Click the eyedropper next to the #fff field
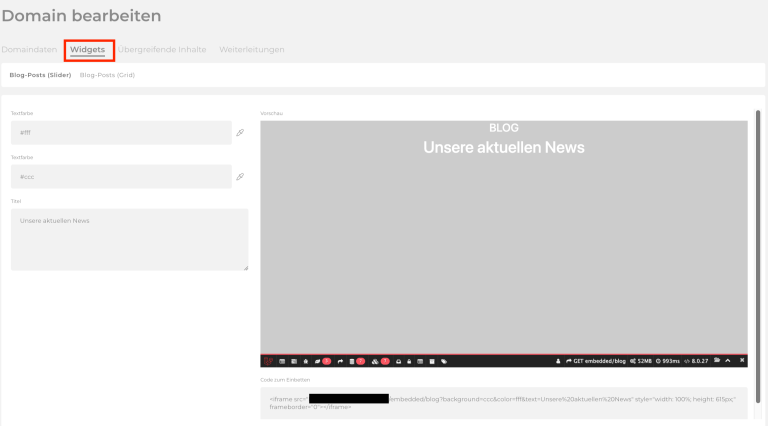 click(240, 132)
